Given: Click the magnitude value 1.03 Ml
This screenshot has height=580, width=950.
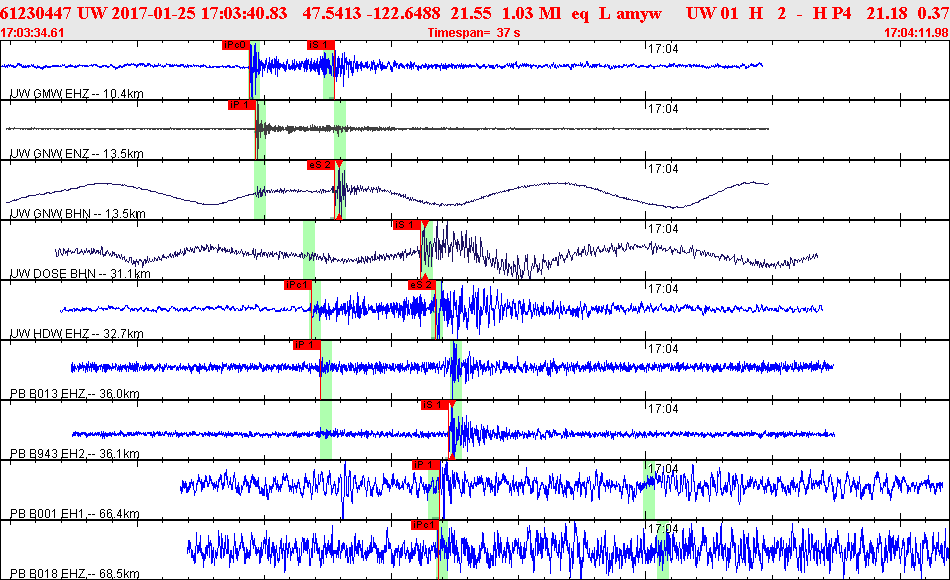Looking at the screenshot, I should (531, 13).
